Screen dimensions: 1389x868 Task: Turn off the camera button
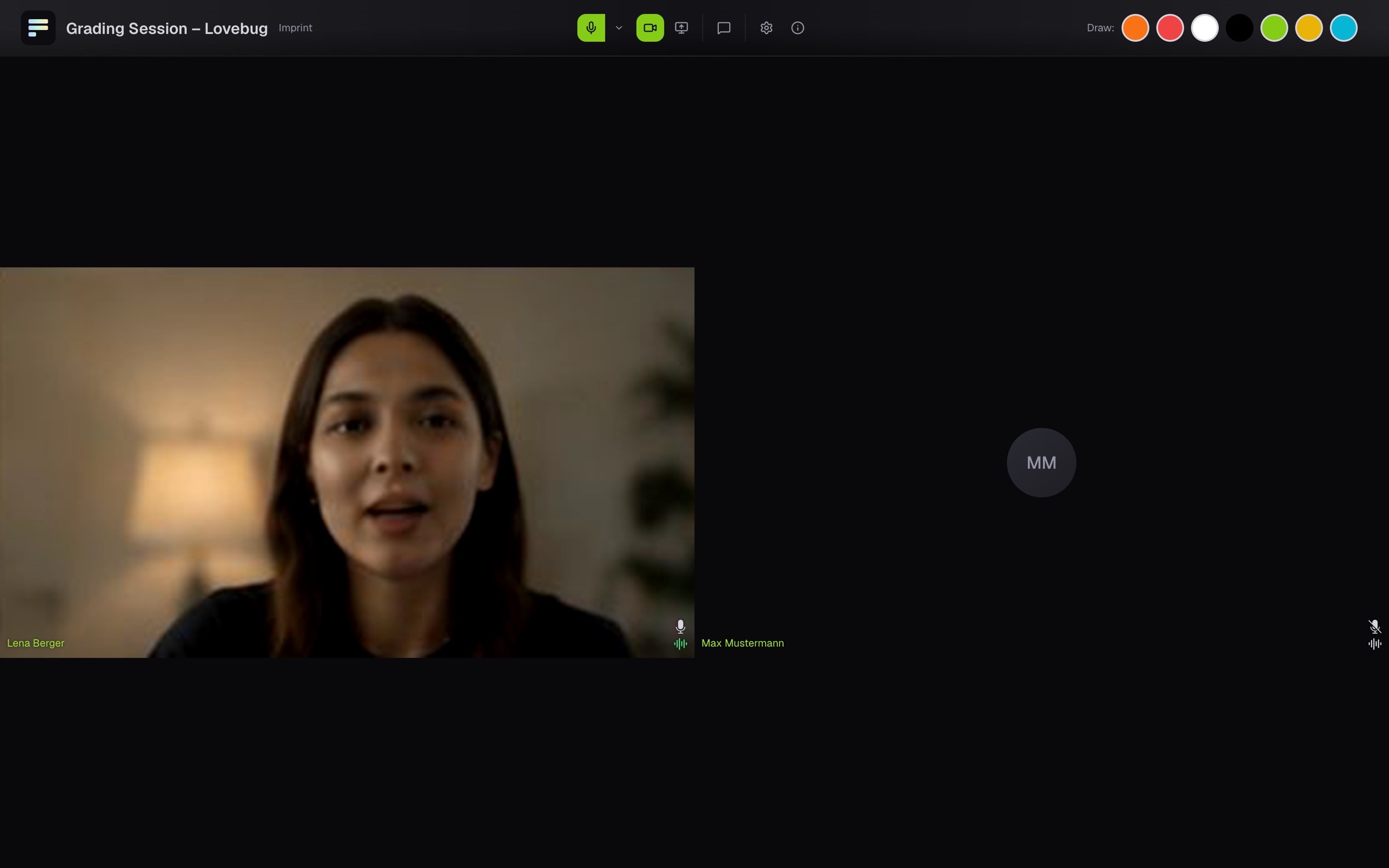pyautogui.click(x=650, y=28)
